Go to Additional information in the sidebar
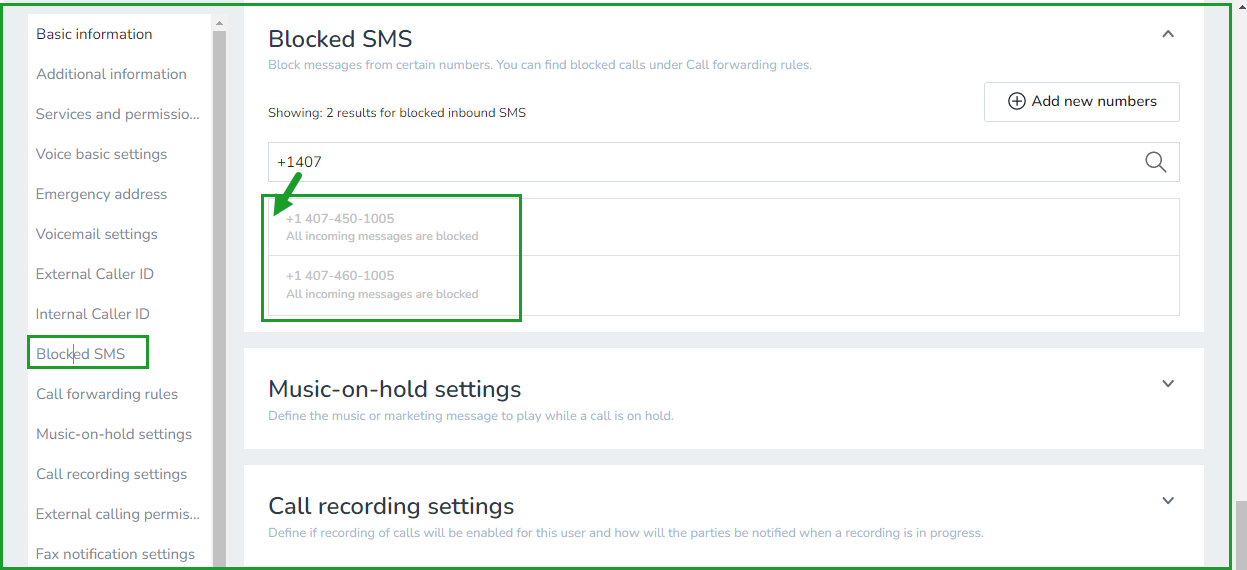1247x570 pixels. [111, 74]
